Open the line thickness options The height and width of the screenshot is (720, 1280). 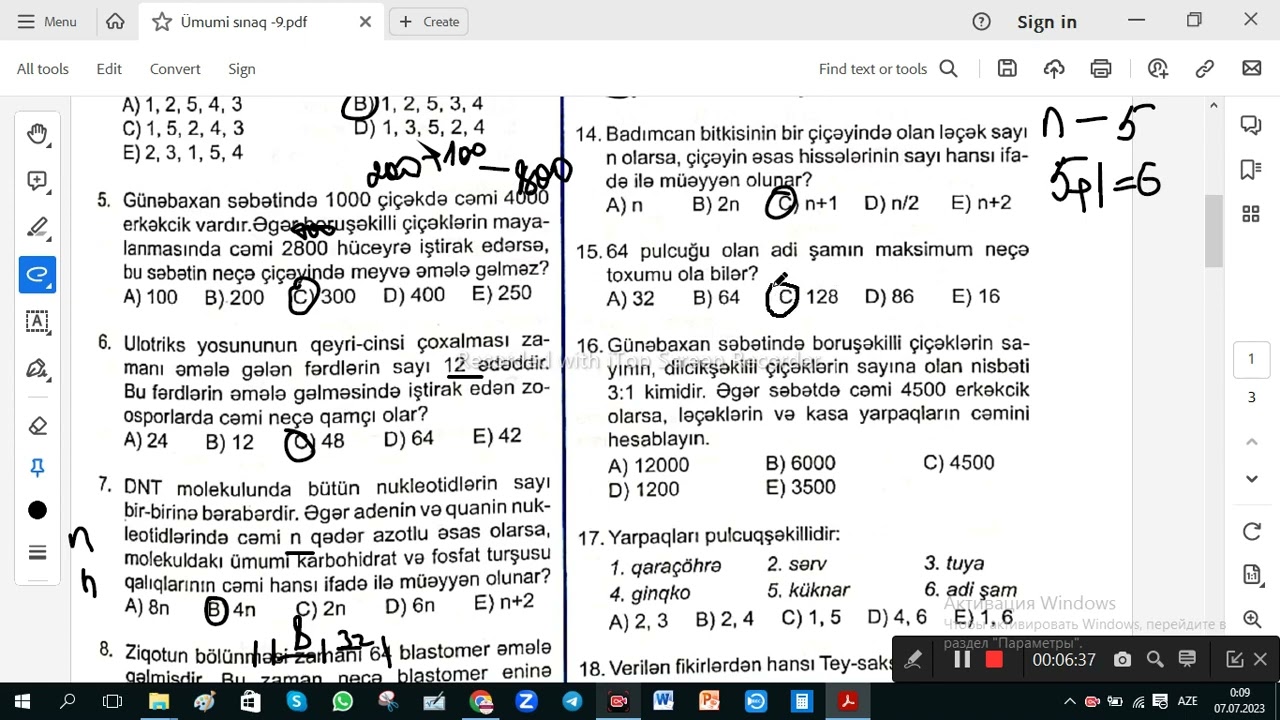pyautogui.click(x=37, y=553)
